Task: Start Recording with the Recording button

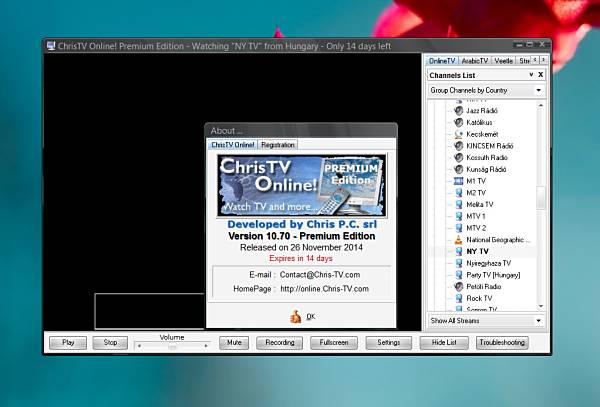Action: 280,343
